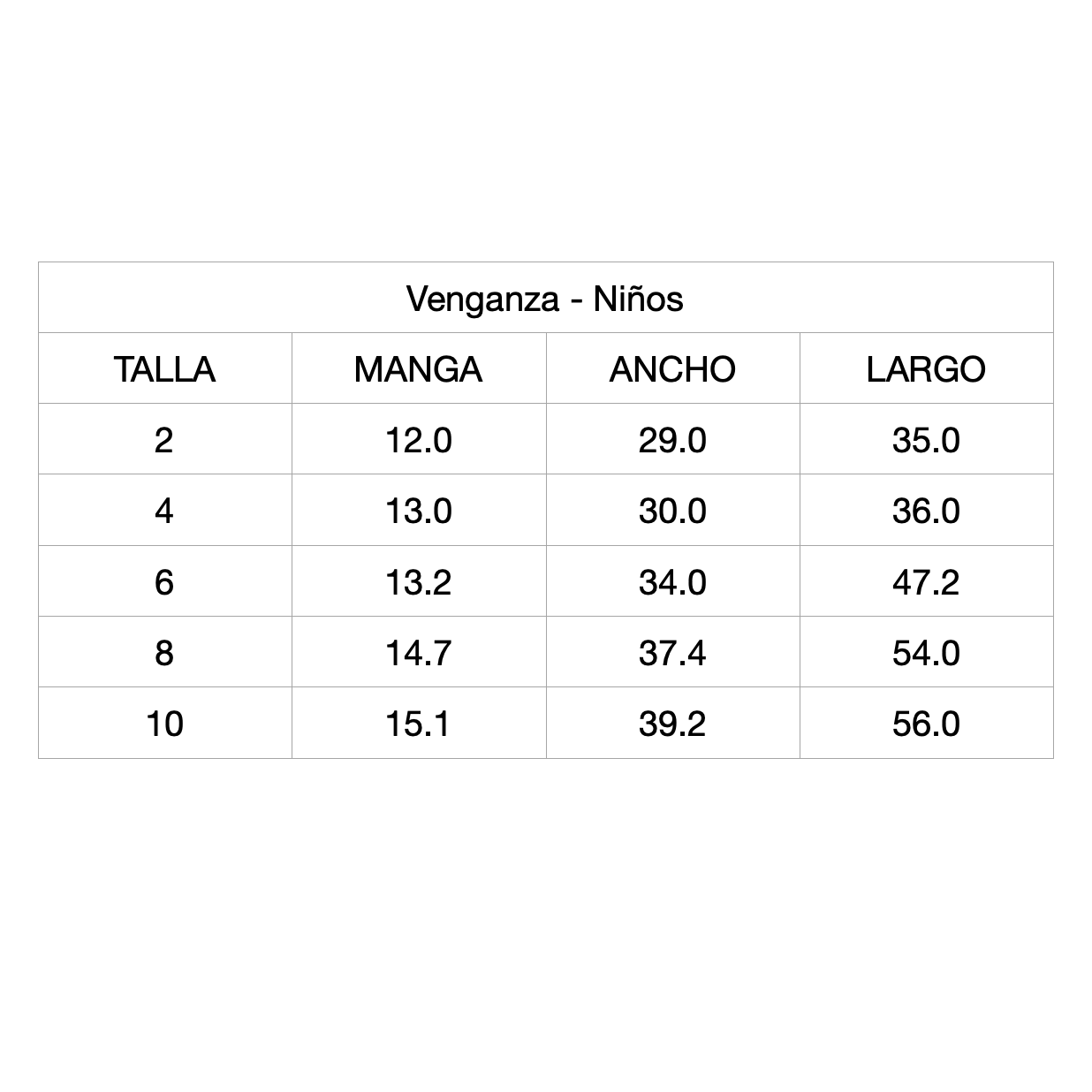
Task: Select the 54.0 largo value
Action: (926, 653)
